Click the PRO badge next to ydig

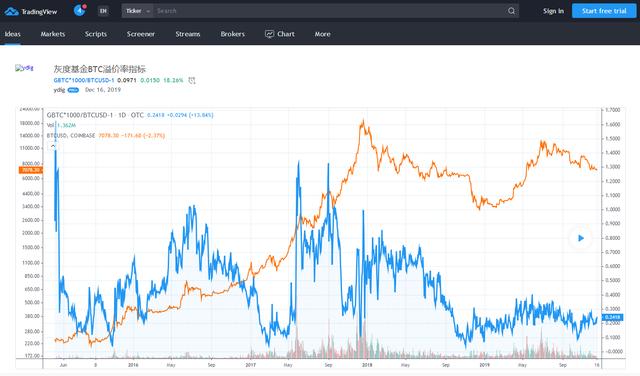[x=73, y=90]
